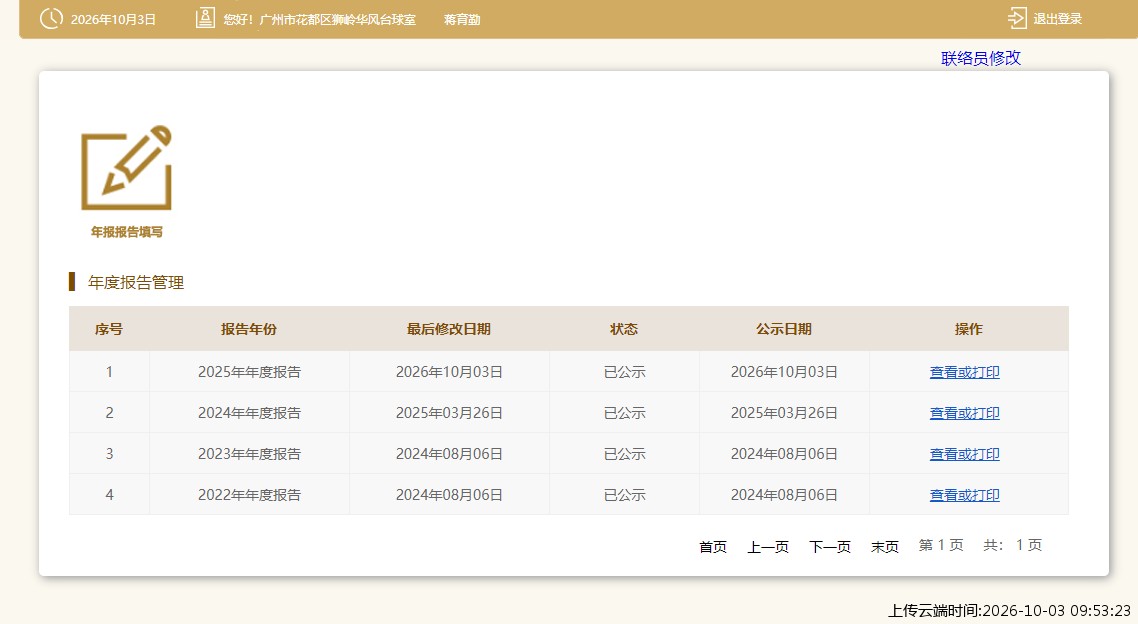Open the 年报报告填写 pencil icon
Viewport: 1138px width, 624px height.
tap(126, 168)
